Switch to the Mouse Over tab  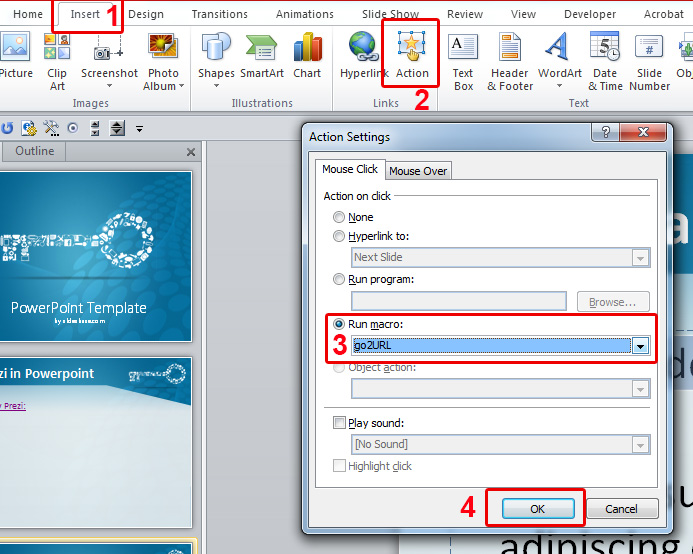tap(418, 171)
